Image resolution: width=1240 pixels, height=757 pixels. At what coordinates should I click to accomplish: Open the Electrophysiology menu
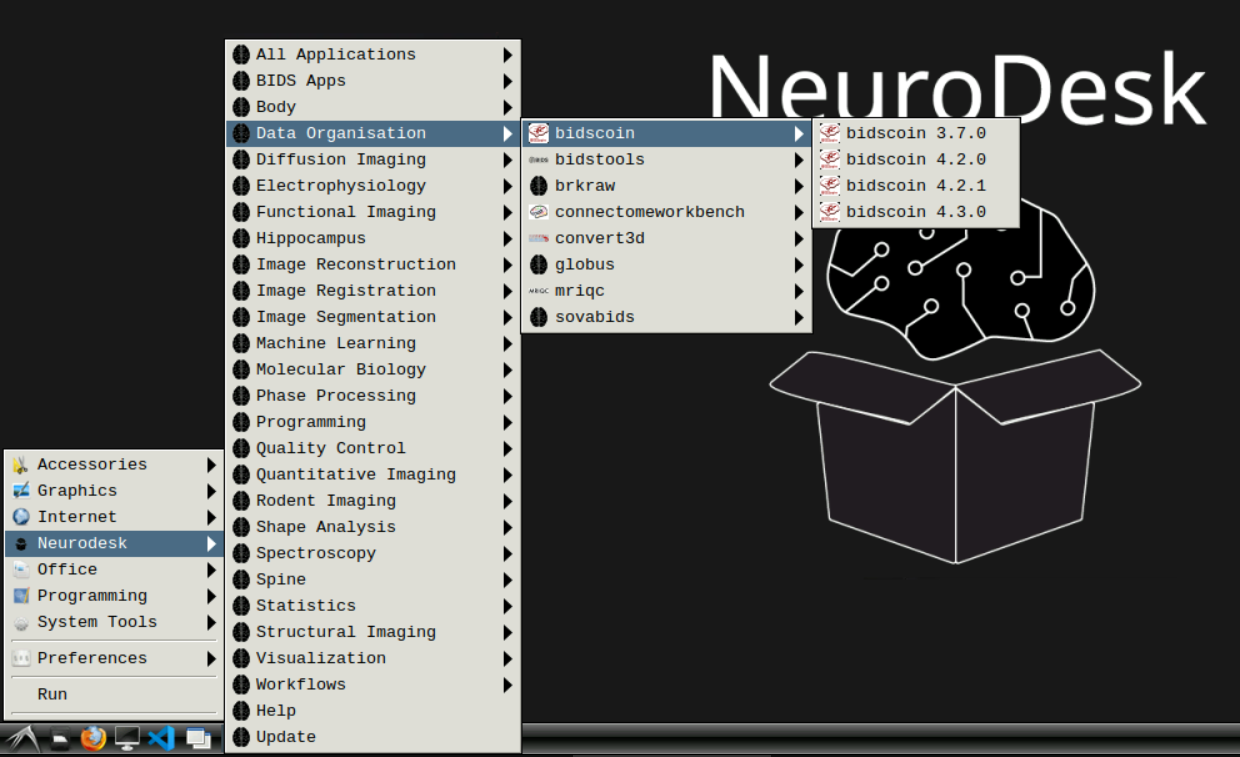[373, 186]
